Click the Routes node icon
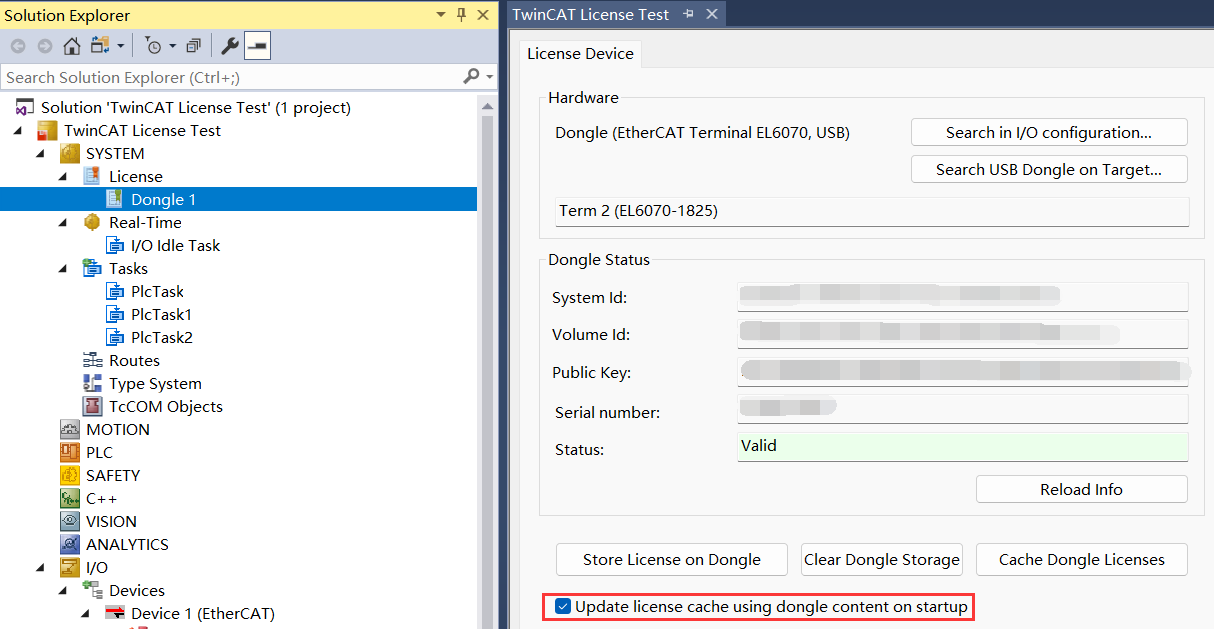 pos(92,360)
